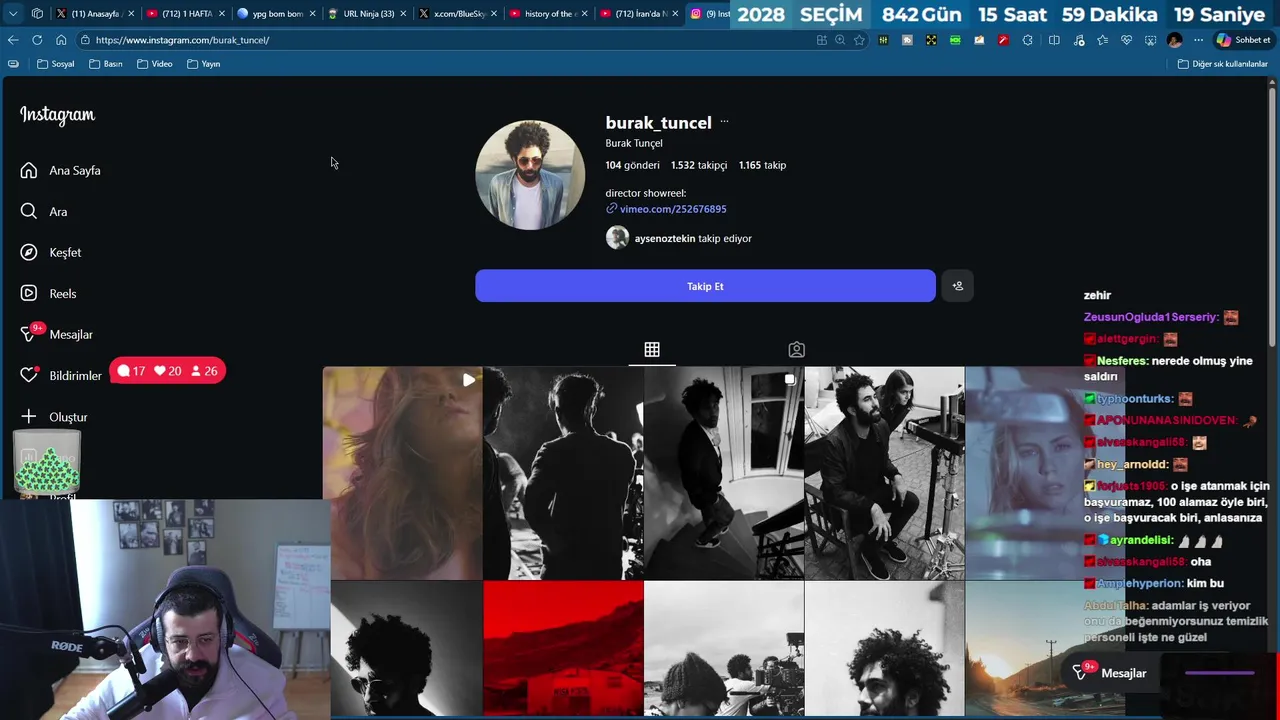Open Reels from the sidebar
Image resolution: width=1280 pixels, height=720 pixels.
(x=49, y=293)
